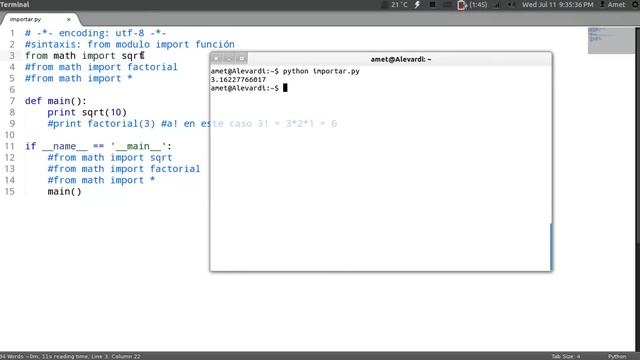
Task: Click the encoding comment on line 1
Action: pyautogui.click(x=96, y=33)
